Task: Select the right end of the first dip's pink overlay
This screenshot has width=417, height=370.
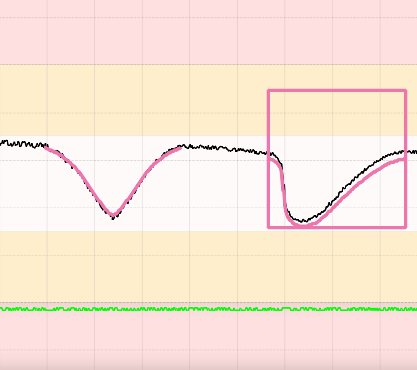Action: (x=180, y=148)
